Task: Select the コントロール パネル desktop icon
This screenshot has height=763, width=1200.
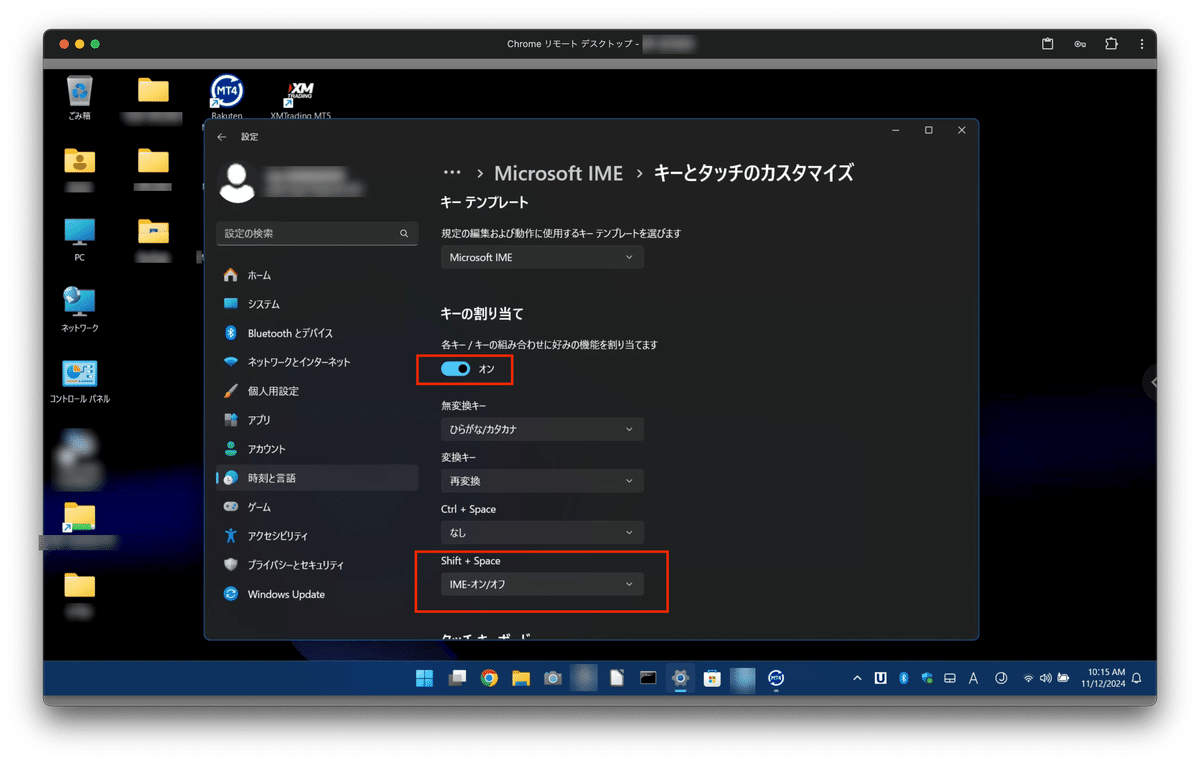Action: [80, 381]
